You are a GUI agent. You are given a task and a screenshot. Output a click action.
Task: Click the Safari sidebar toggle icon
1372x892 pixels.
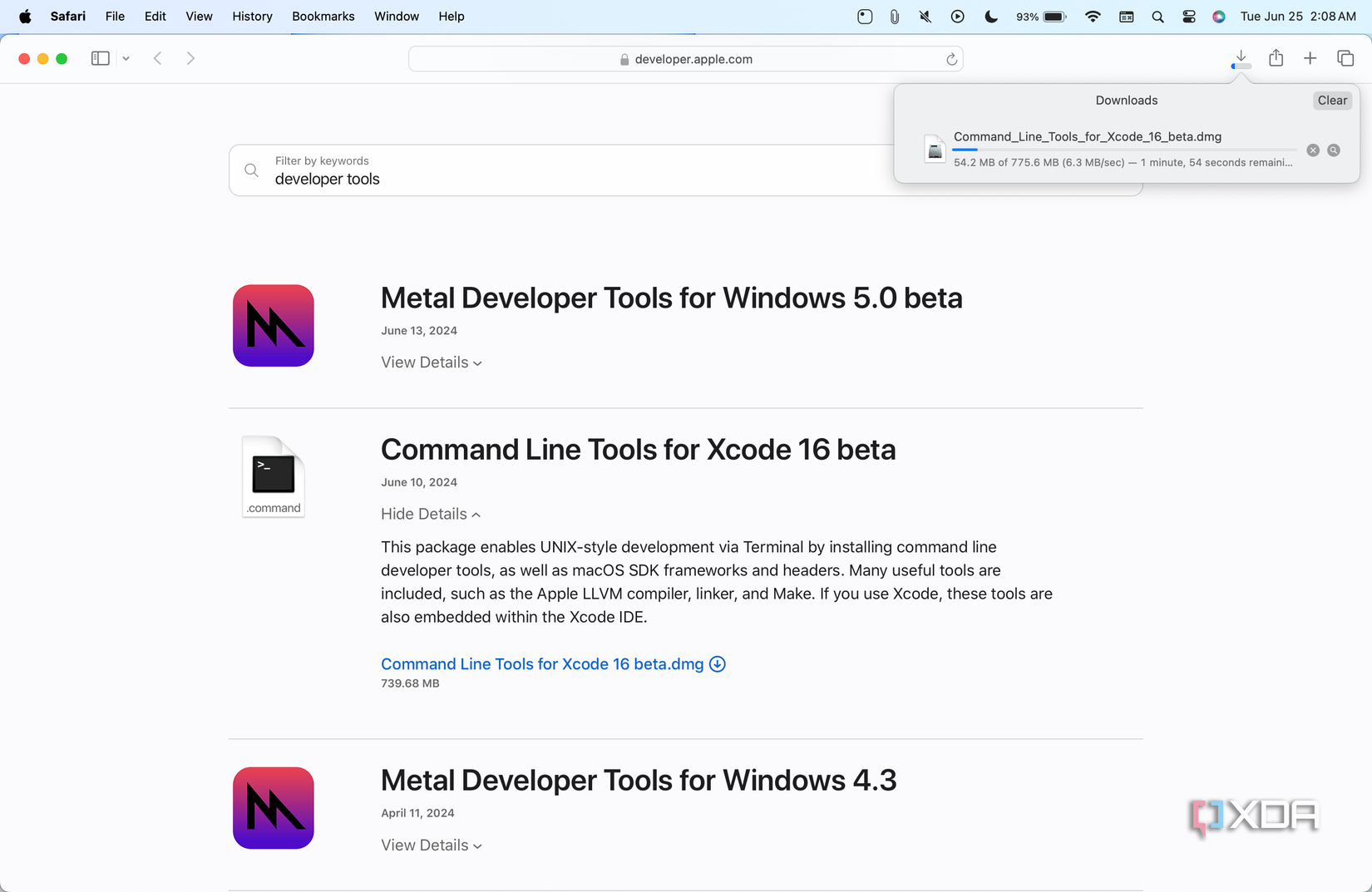(x=100, y=58)
